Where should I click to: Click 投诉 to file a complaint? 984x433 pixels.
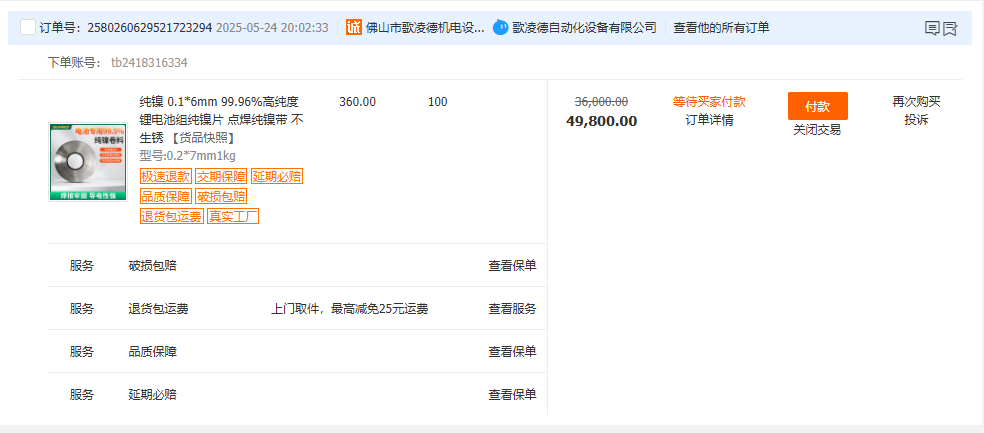[916, 120]
